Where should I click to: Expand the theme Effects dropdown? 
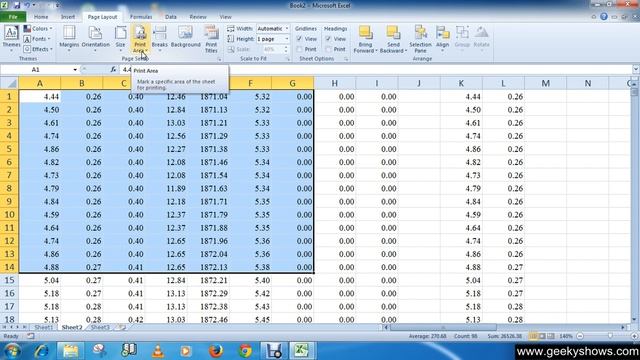38,49
